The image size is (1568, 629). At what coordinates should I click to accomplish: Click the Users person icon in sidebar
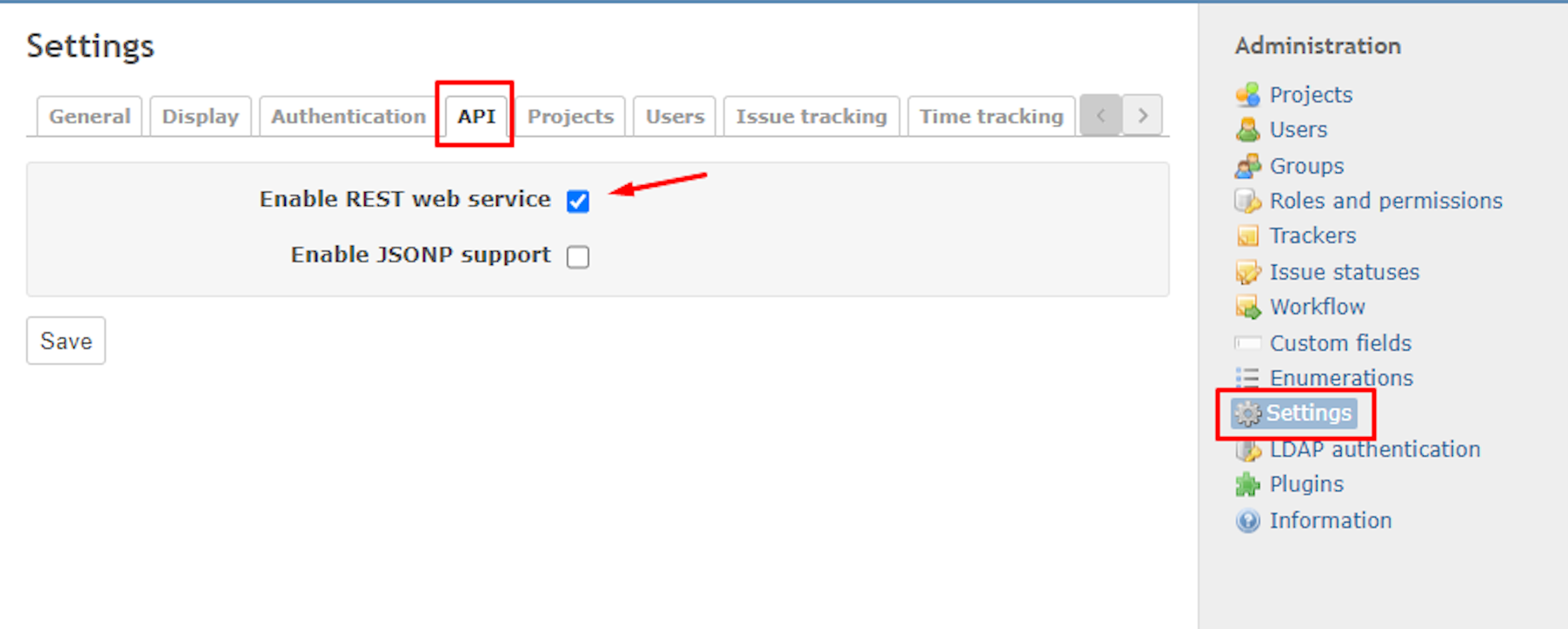[x=1247, y=130]
